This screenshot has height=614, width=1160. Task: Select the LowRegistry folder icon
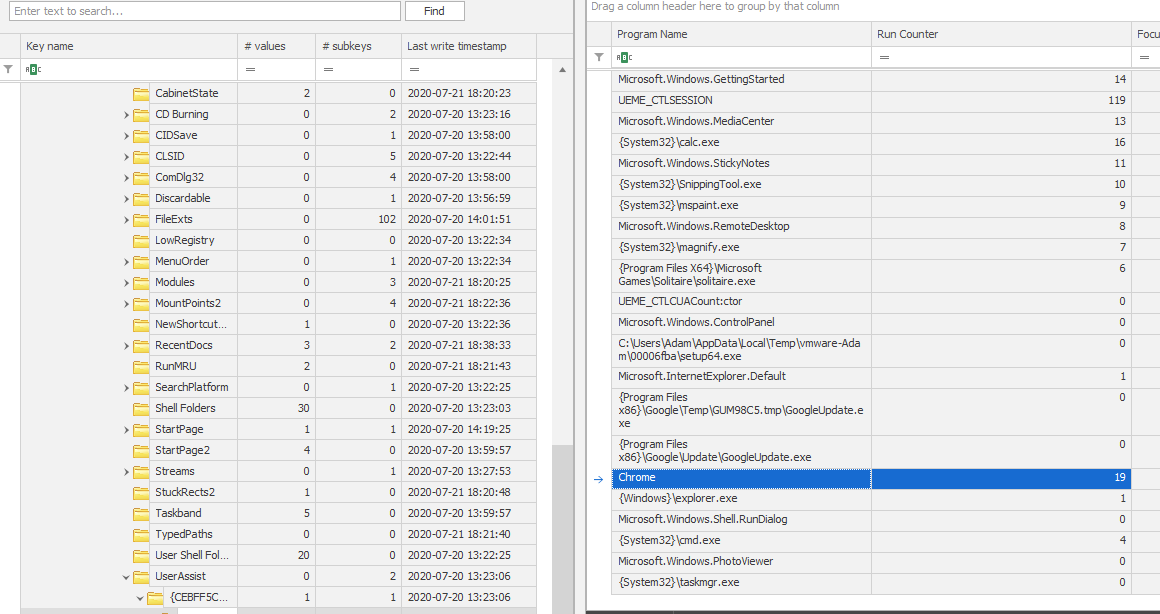(x=141, y=240)
